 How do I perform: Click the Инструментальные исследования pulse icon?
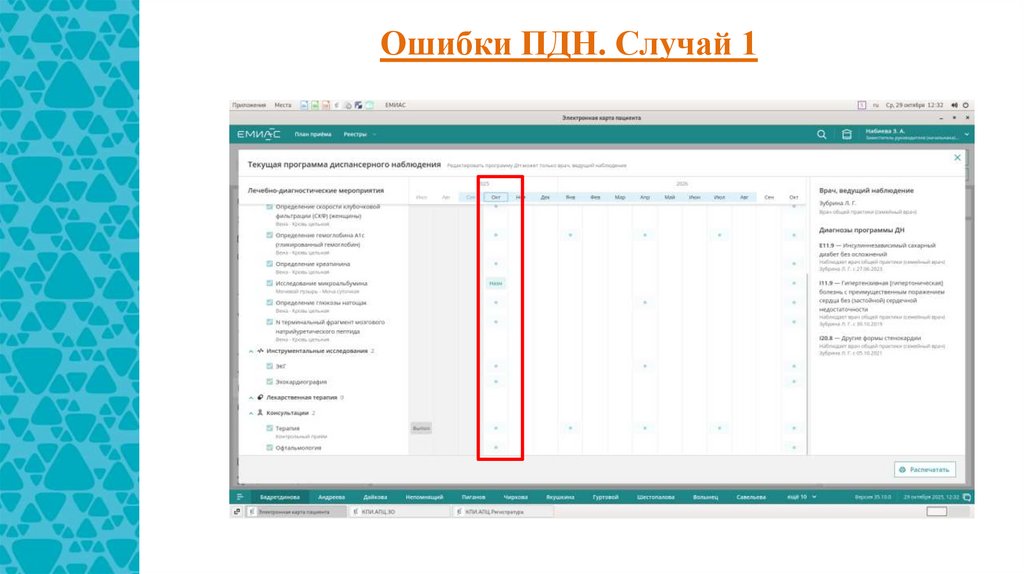coord(260,351)
